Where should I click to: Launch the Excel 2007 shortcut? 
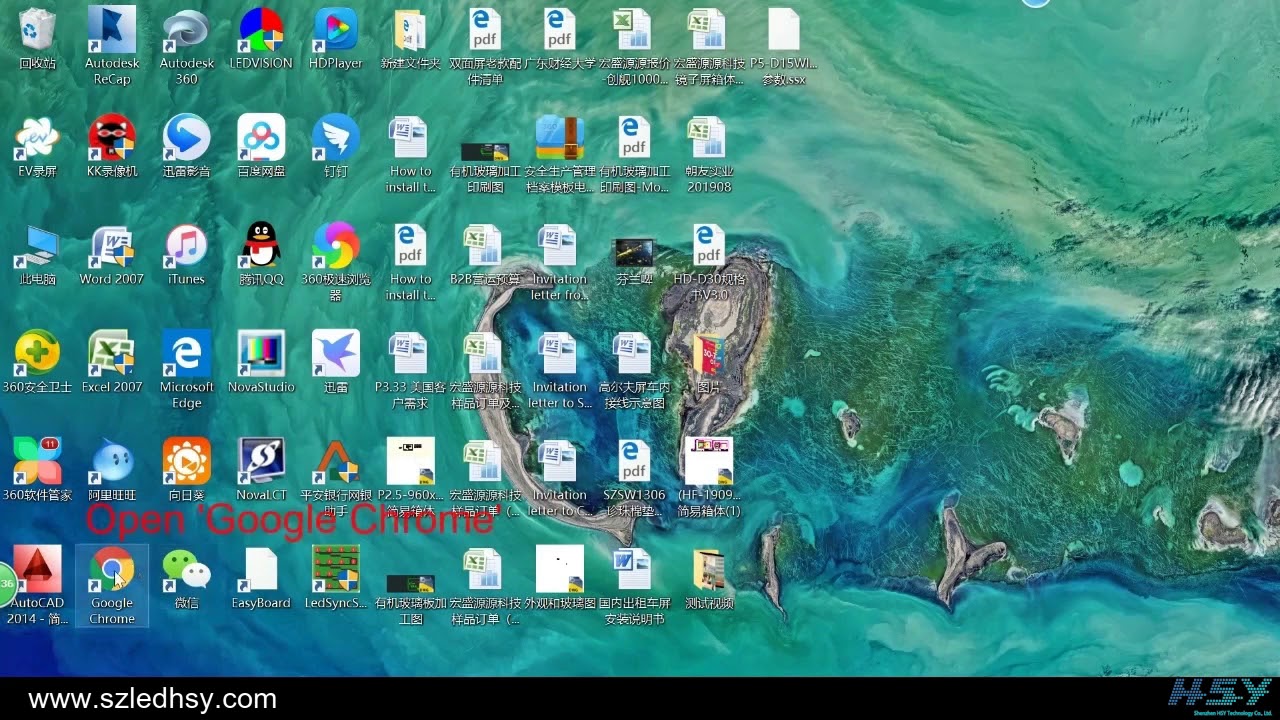(112, 364)
